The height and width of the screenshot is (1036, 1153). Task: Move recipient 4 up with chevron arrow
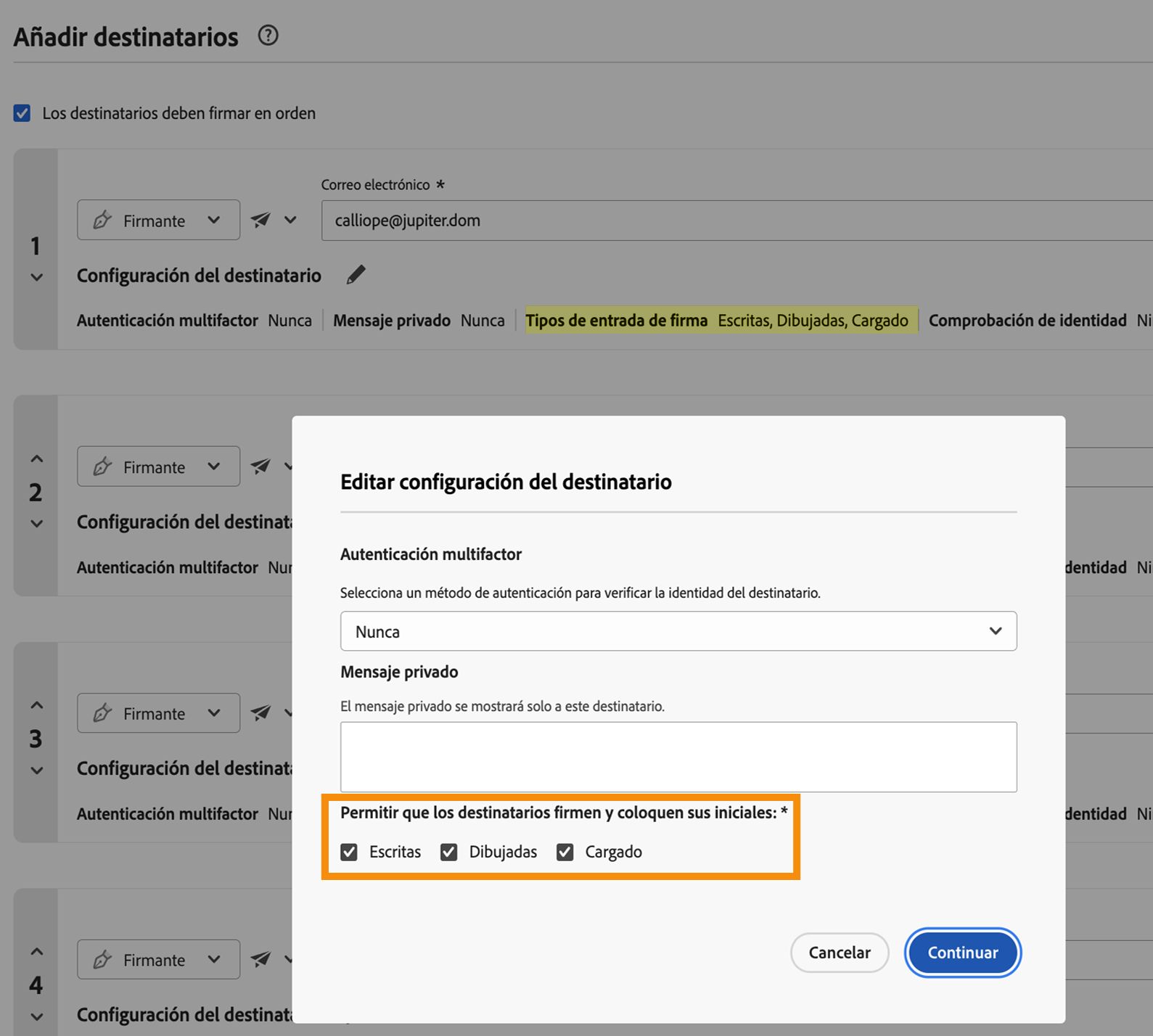(x=36, y=951)
